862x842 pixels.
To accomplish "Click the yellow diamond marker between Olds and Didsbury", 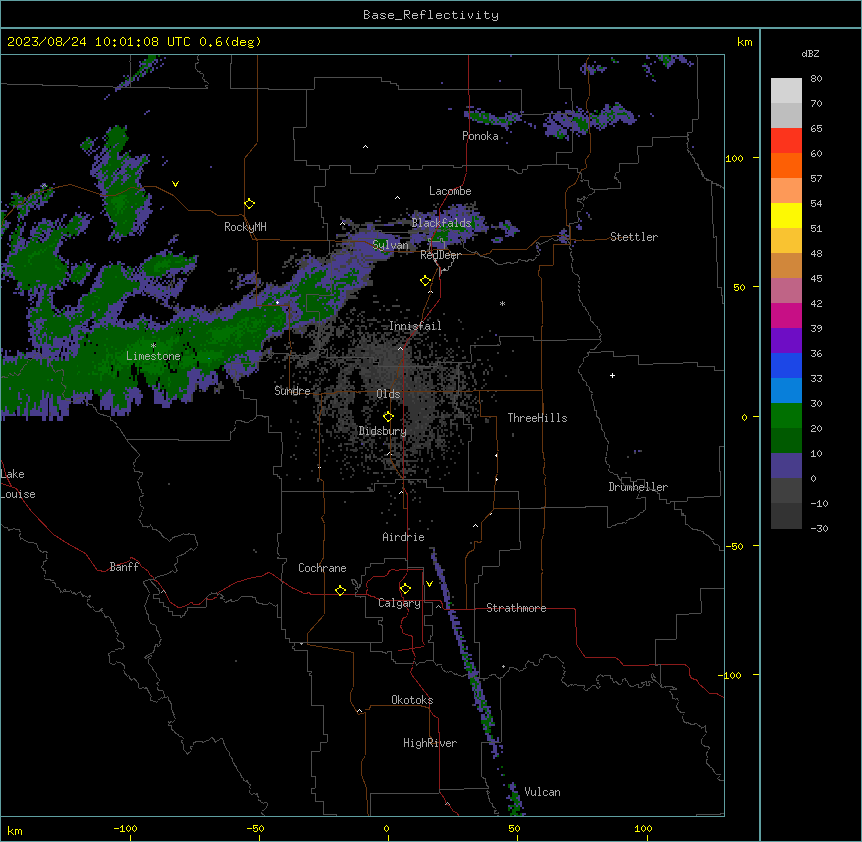I will pos(388,416).
